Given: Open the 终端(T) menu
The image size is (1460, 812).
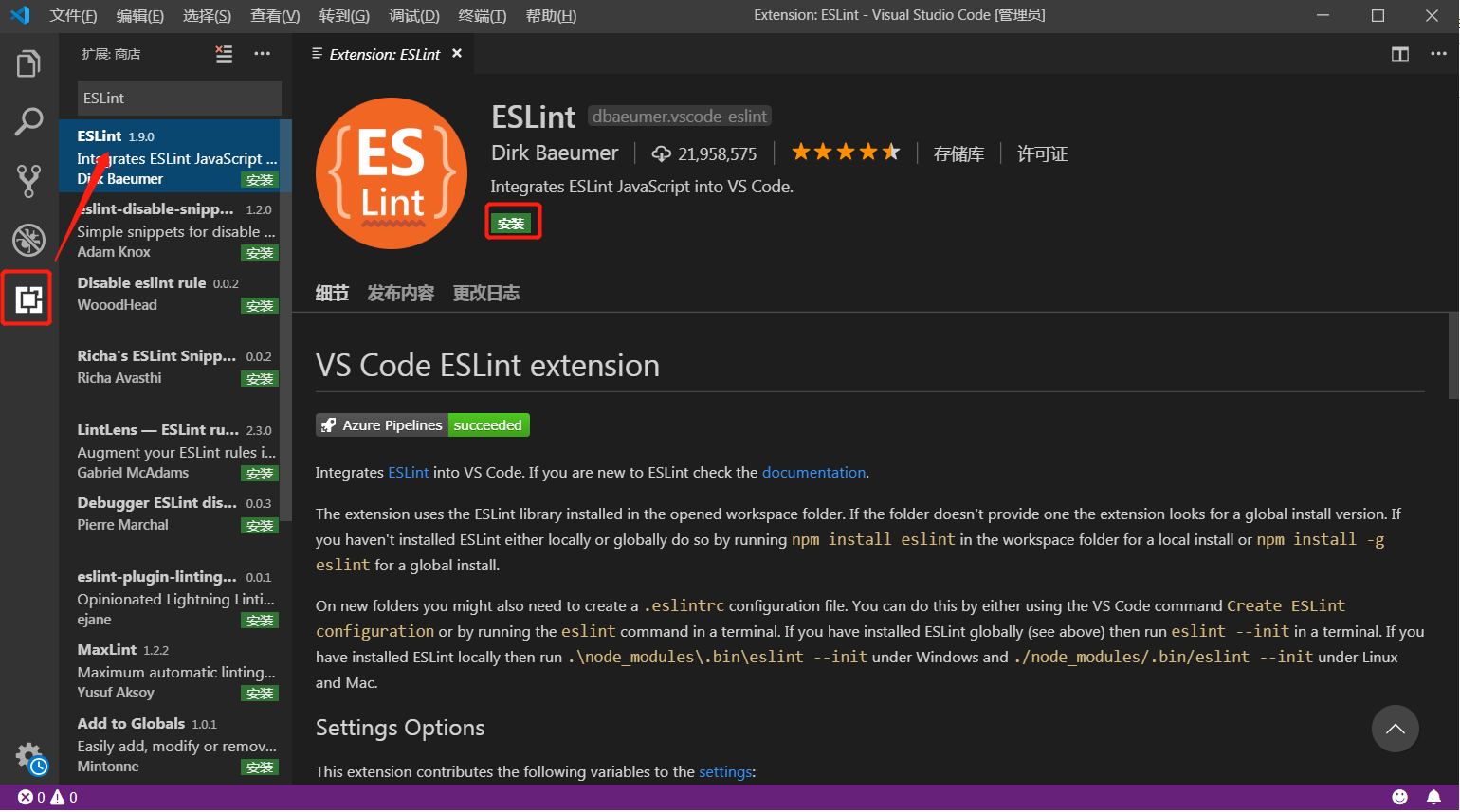Looking at the screenshot, I should (483, 16).
